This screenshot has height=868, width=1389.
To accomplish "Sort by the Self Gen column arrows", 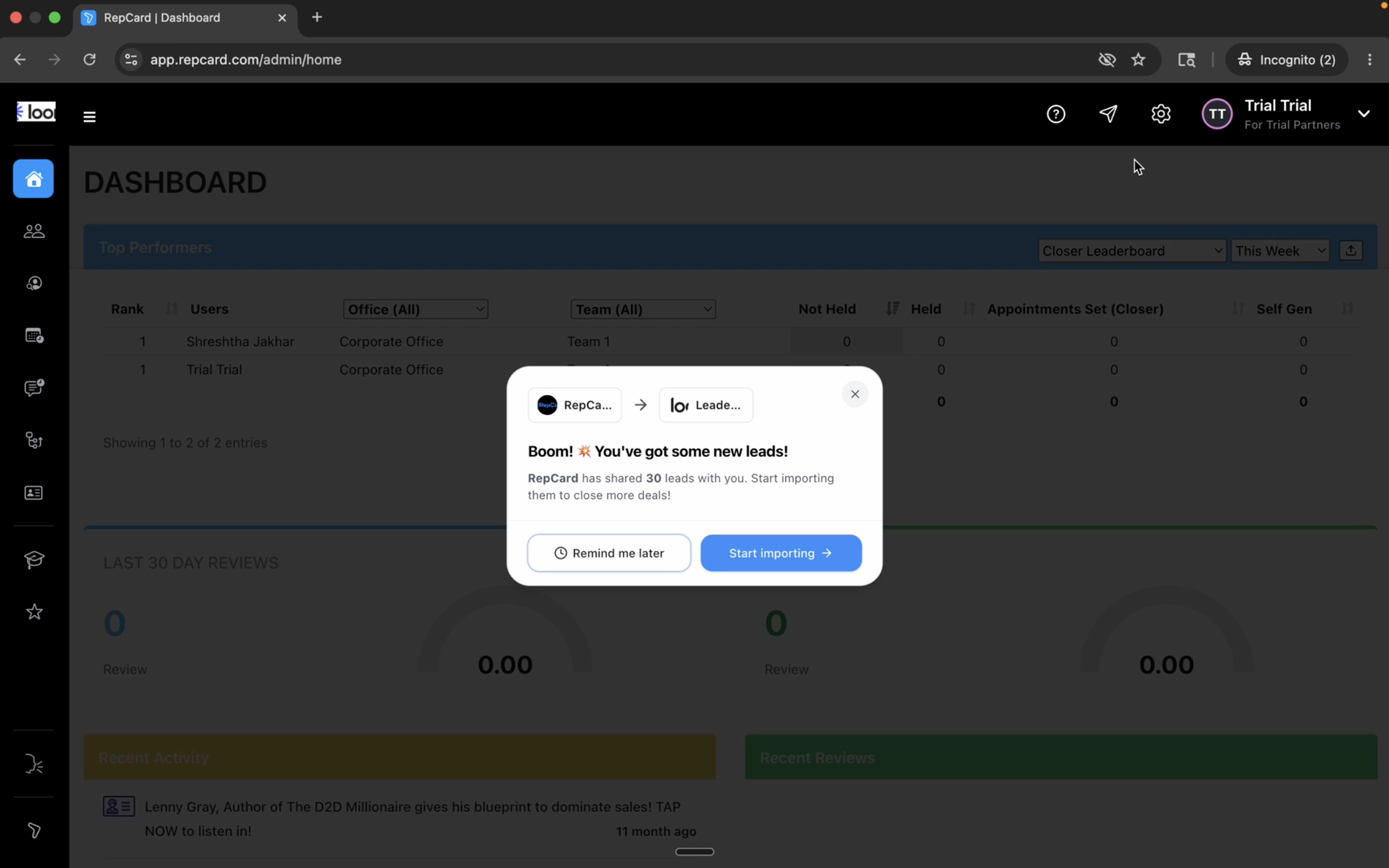I will tap(1347, 308).
